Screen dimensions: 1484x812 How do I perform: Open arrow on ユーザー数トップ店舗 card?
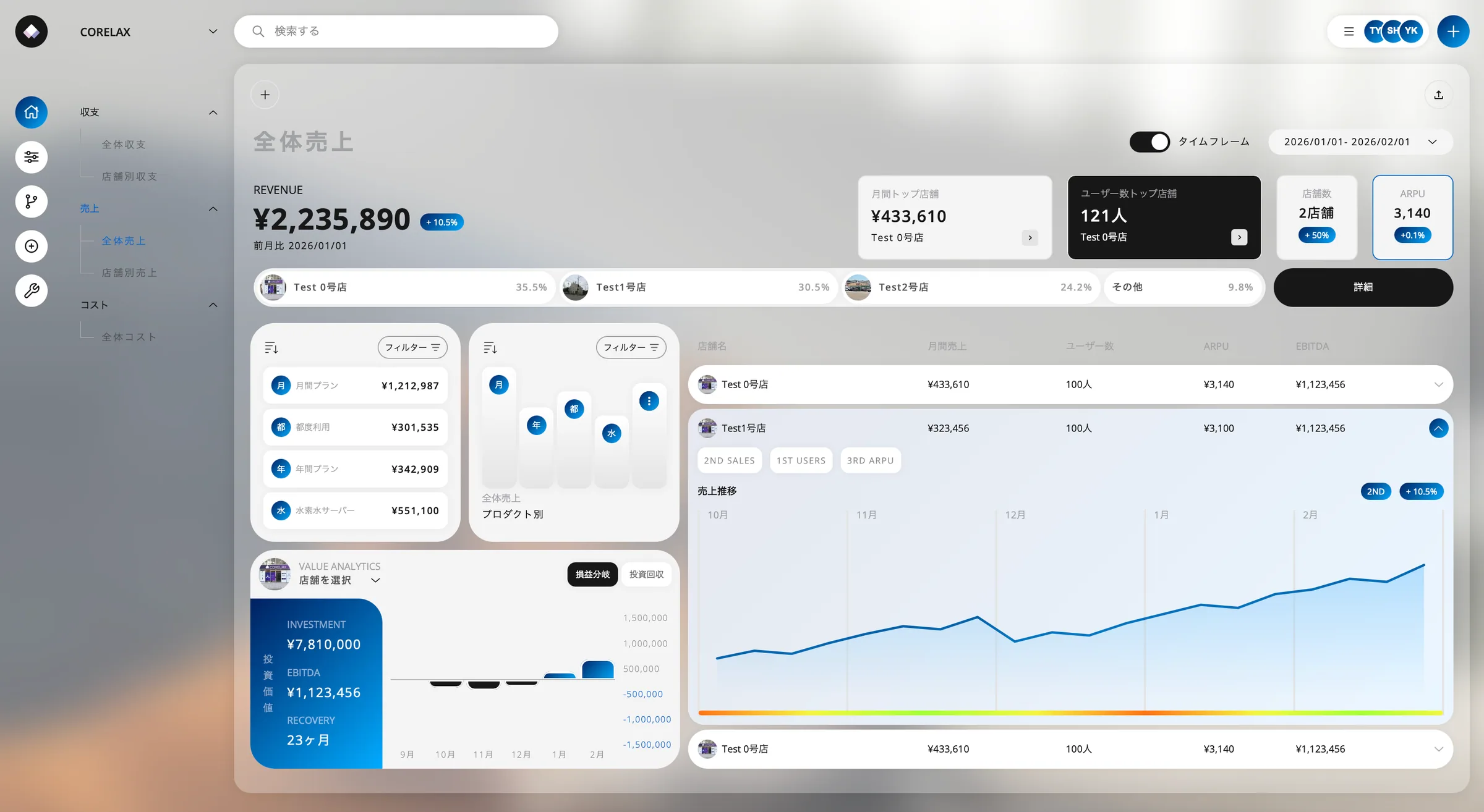(1239, 237)
